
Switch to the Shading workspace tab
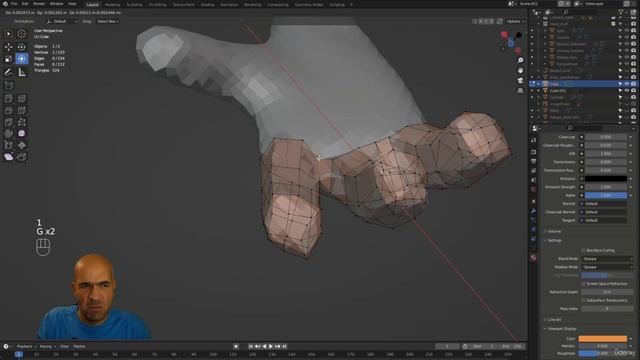207,5
